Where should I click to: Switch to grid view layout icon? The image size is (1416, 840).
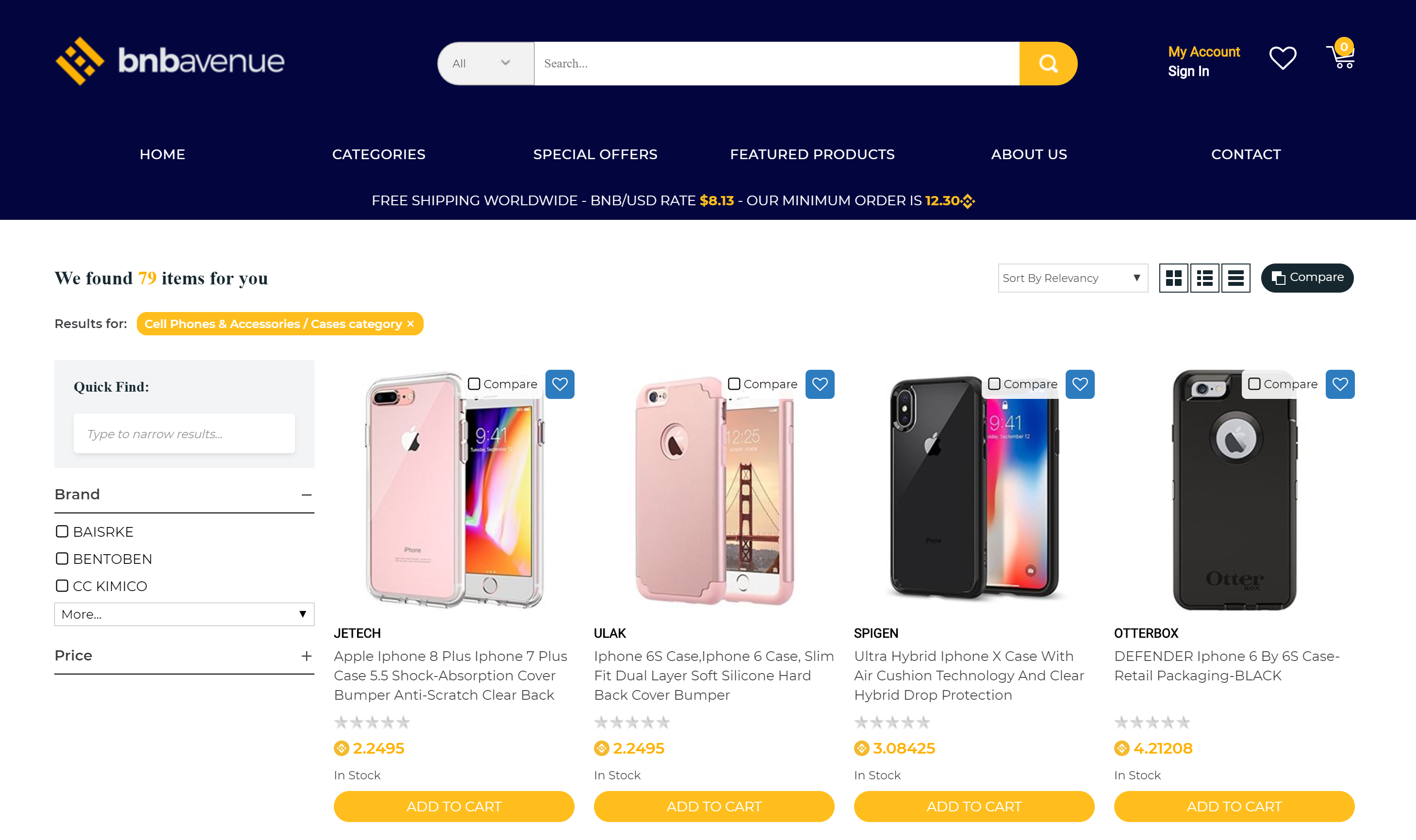click(1173, 278)
